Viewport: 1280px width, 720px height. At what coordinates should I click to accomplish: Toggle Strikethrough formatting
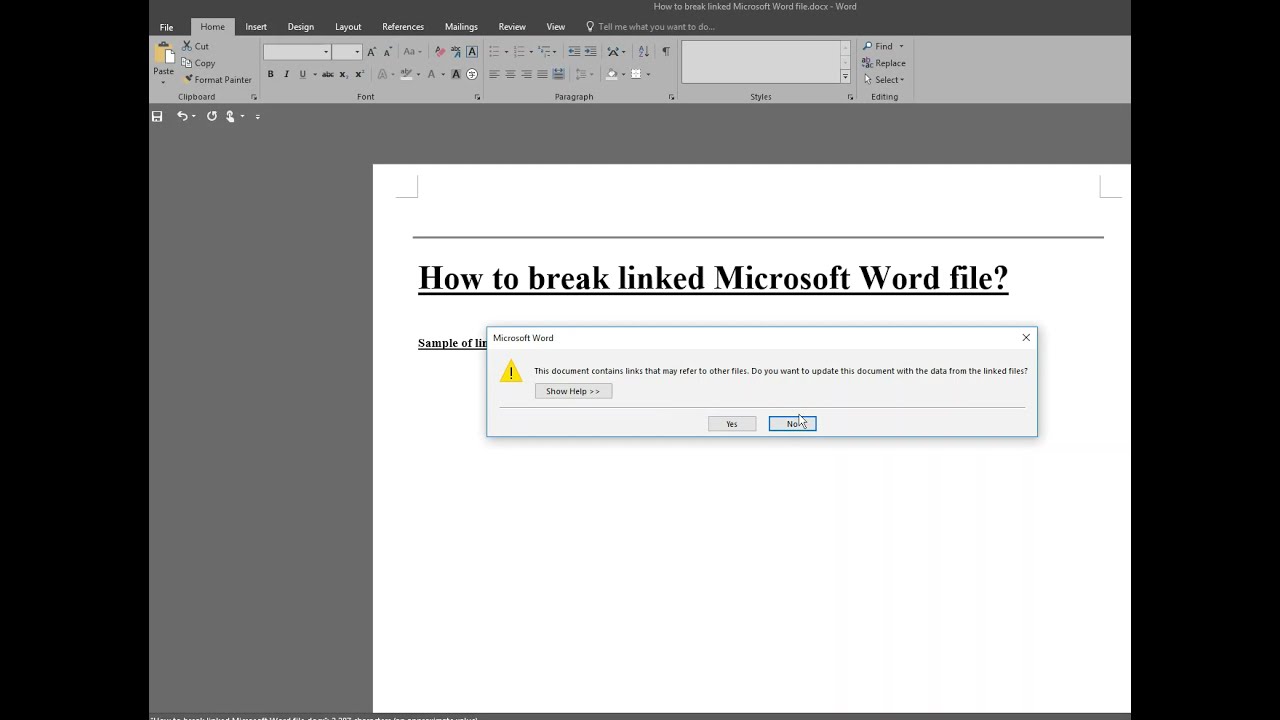(327, 74)
